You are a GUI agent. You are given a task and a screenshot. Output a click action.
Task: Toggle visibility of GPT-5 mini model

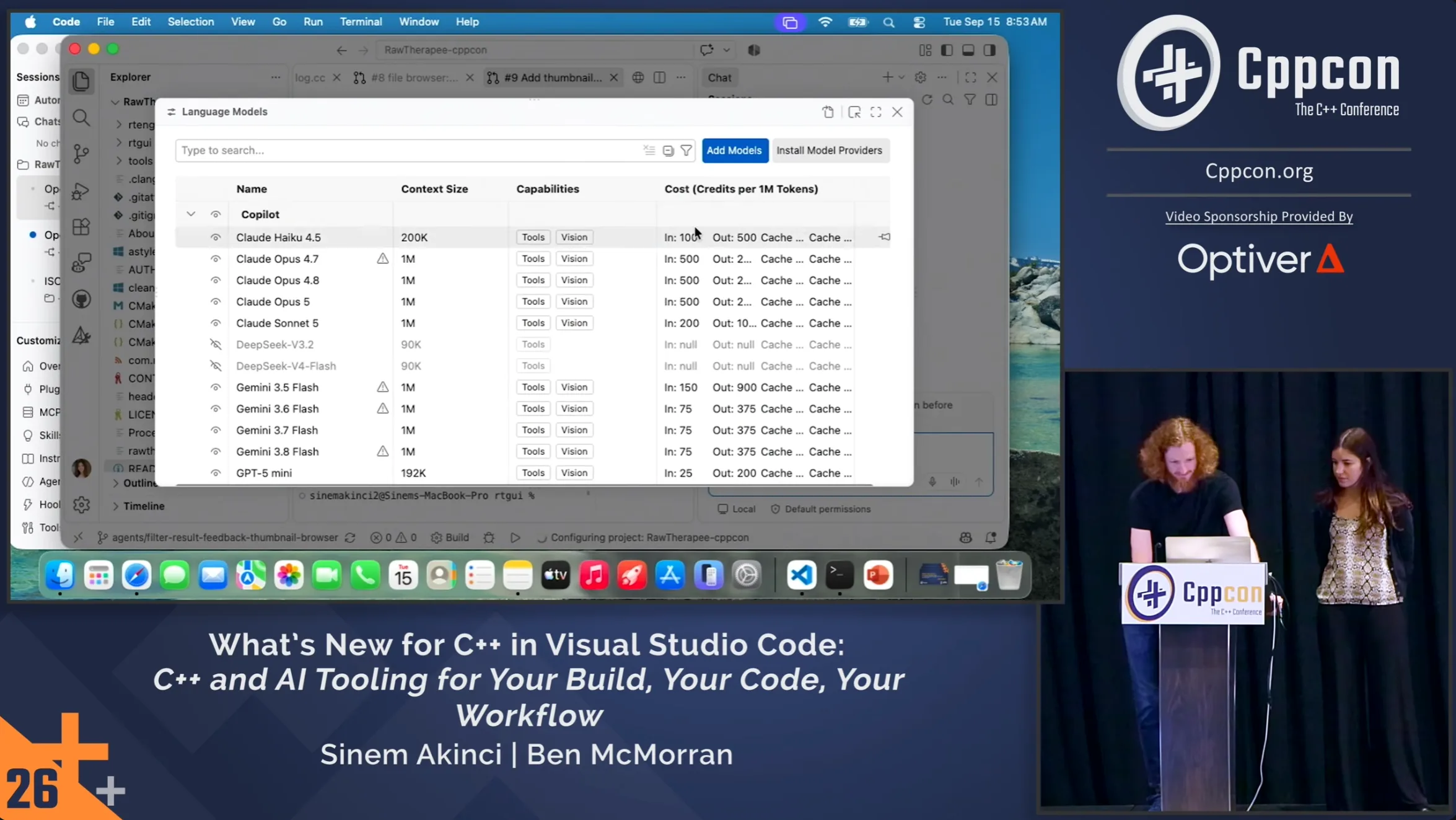[215, 473]
